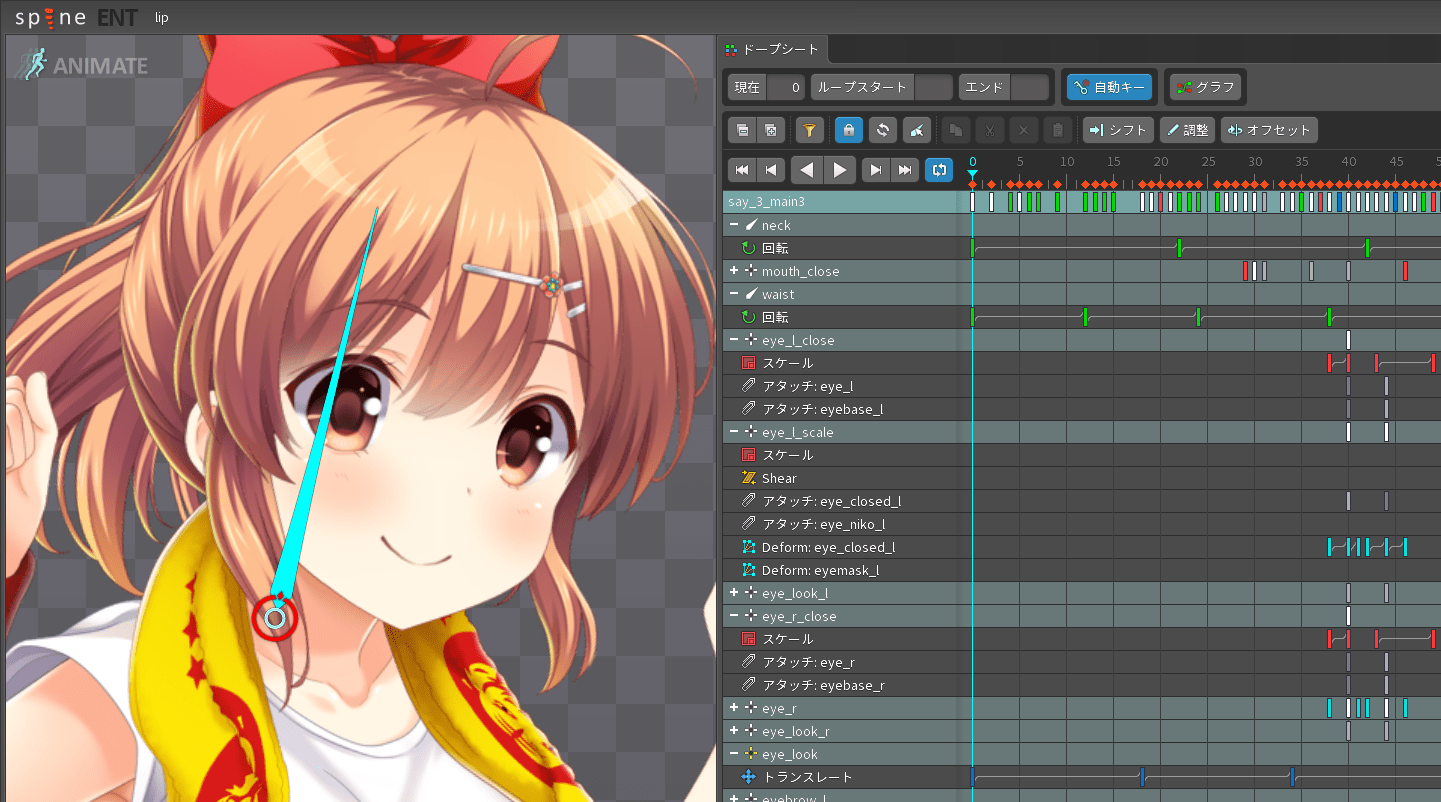Select the アタッチ: eye_closed_l row label
This screenshot has height=802, width=1441.
tap(831, 501)
